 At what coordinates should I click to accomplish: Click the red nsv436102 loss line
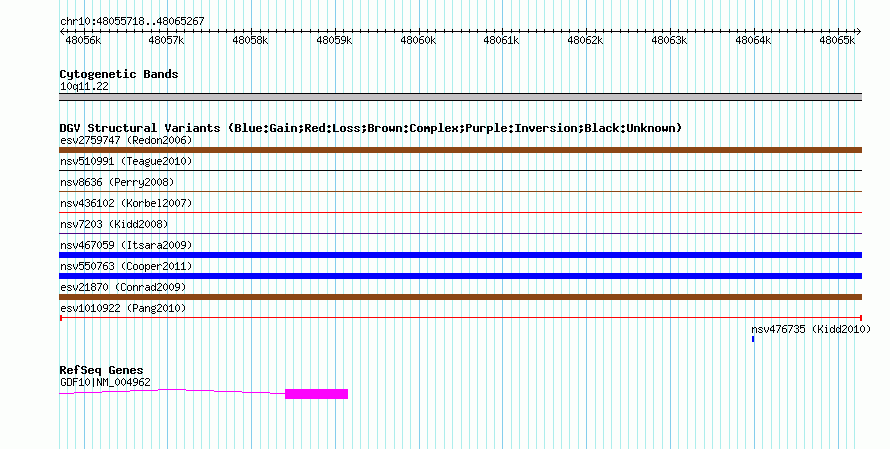pos(460,212)
